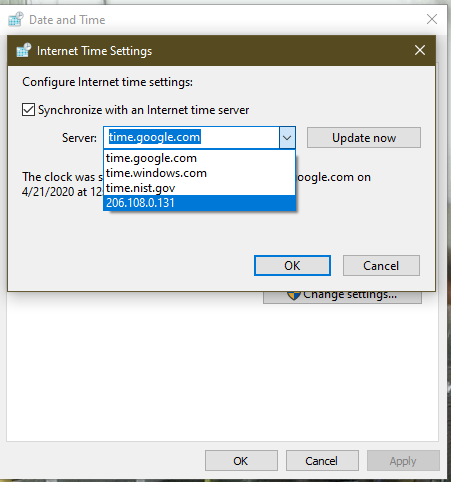This screenshot has height=482, width=451.
Task: Cancel the Internet Time Settings dialog
Action: pyautogui.click(x=381, y=266)
